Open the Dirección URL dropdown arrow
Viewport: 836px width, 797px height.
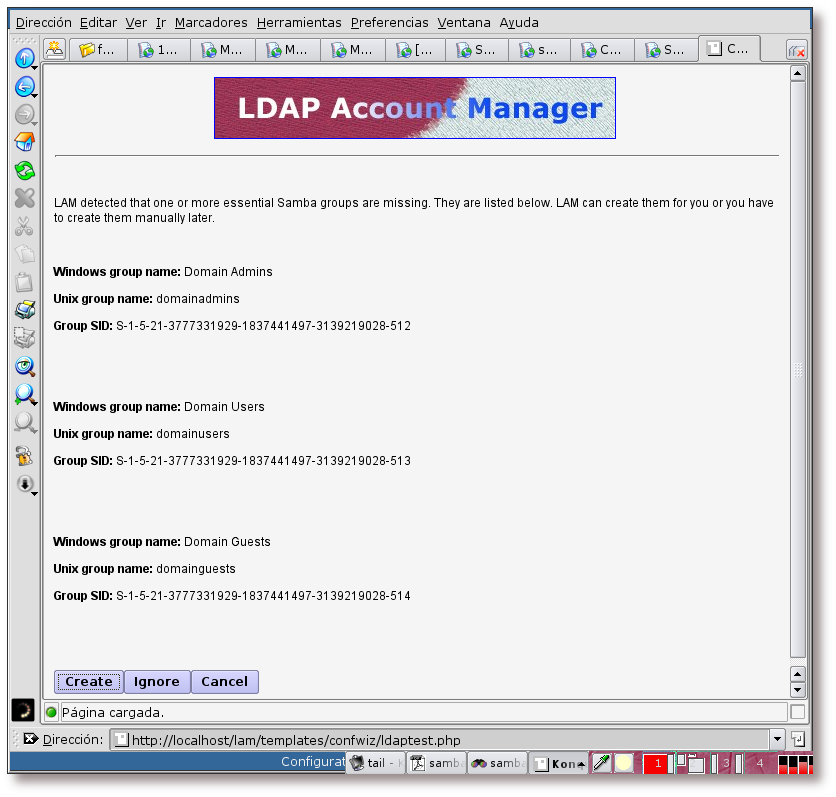pyautogui.click(x=778, y=739)
